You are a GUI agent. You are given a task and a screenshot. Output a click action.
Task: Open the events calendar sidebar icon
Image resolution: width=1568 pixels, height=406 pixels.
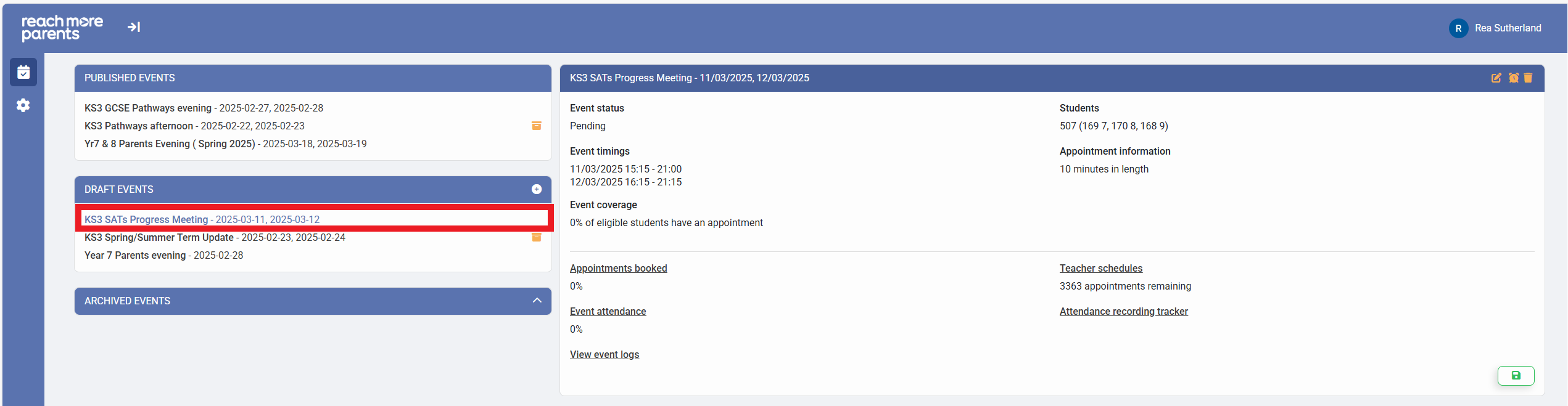23,72
